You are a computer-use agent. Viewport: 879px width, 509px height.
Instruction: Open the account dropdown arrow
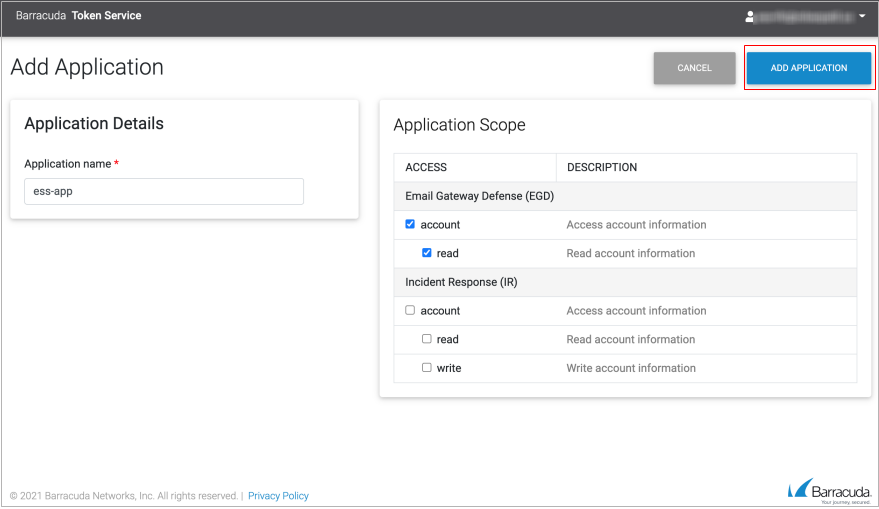(x=862, y=17)
